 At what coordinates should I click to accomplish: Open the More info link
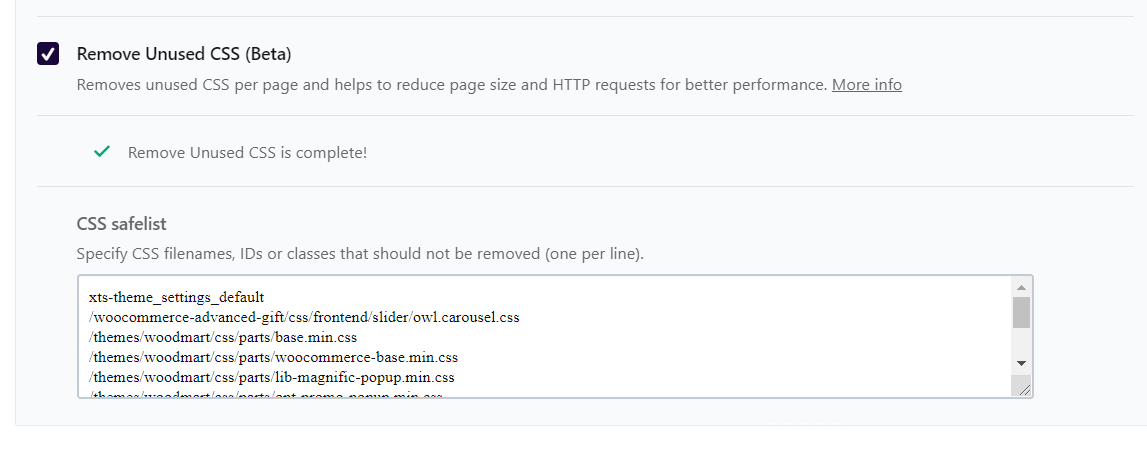[x=866, y=85]
